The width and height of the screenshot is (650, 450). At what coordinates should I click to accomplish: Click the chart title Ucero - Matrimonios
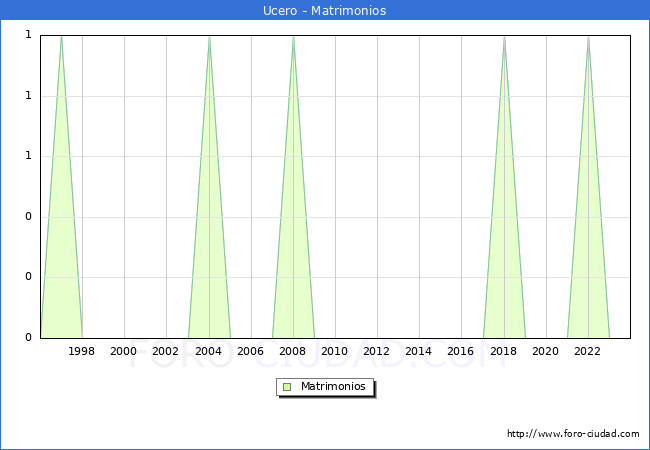pyautogui.click(x=325, y=10)
